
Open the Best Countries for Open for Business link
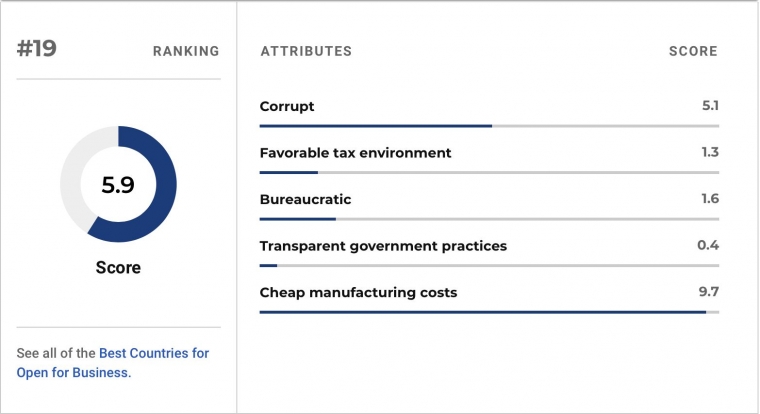click(x=112, y=363)
